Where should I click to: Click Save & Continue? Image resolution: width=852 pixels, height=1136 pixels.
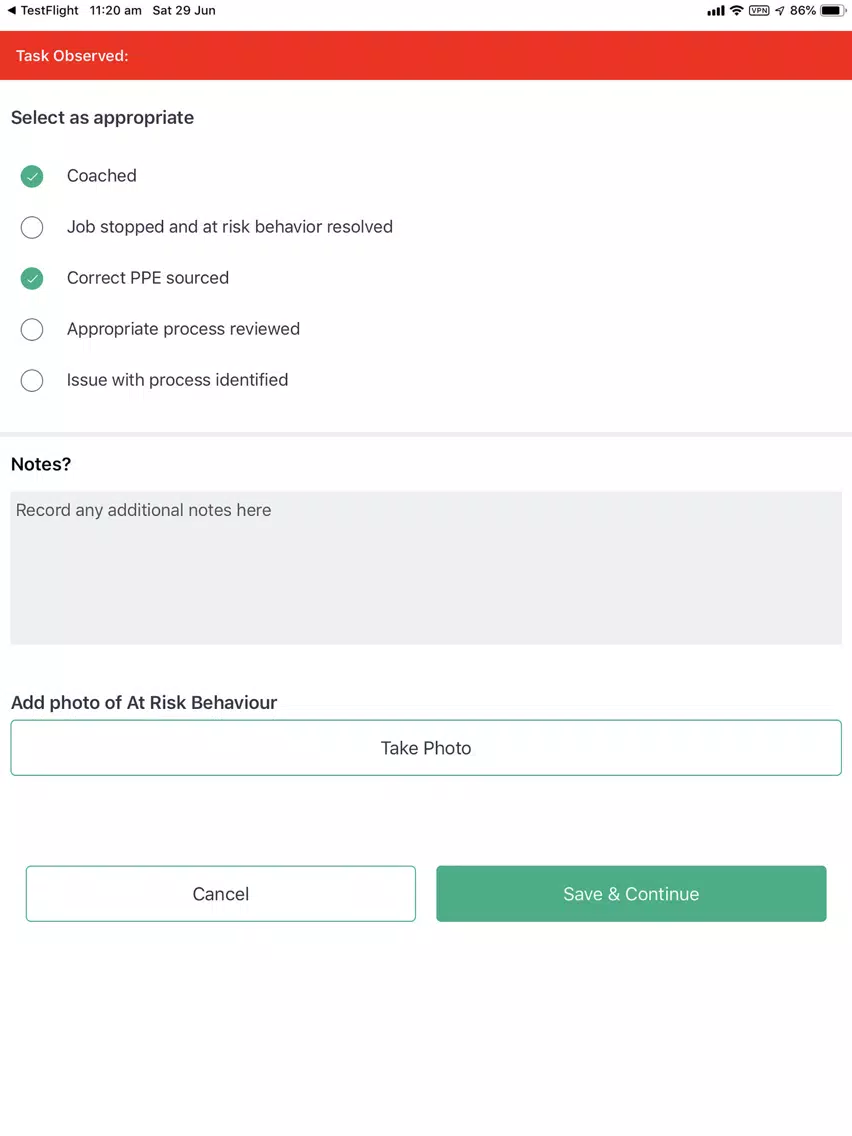631,893
